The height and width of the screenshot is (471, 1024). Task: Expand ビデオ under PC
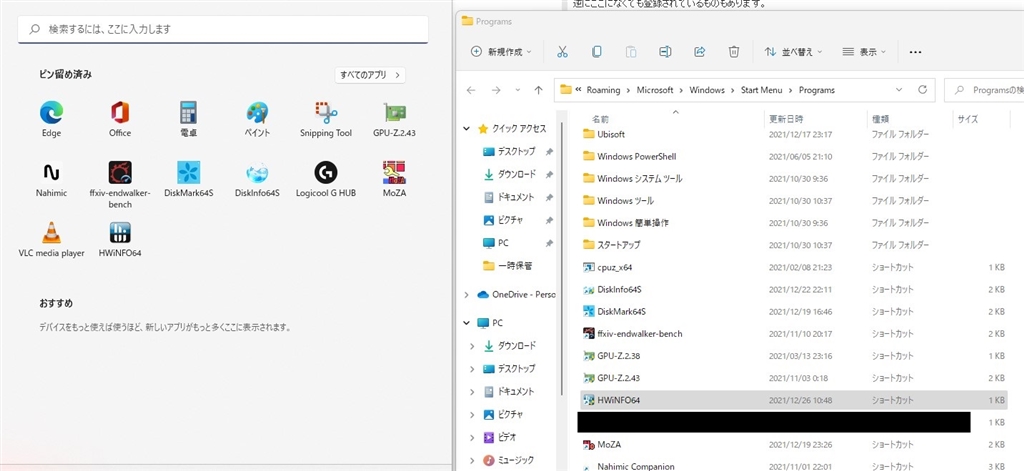472,437
